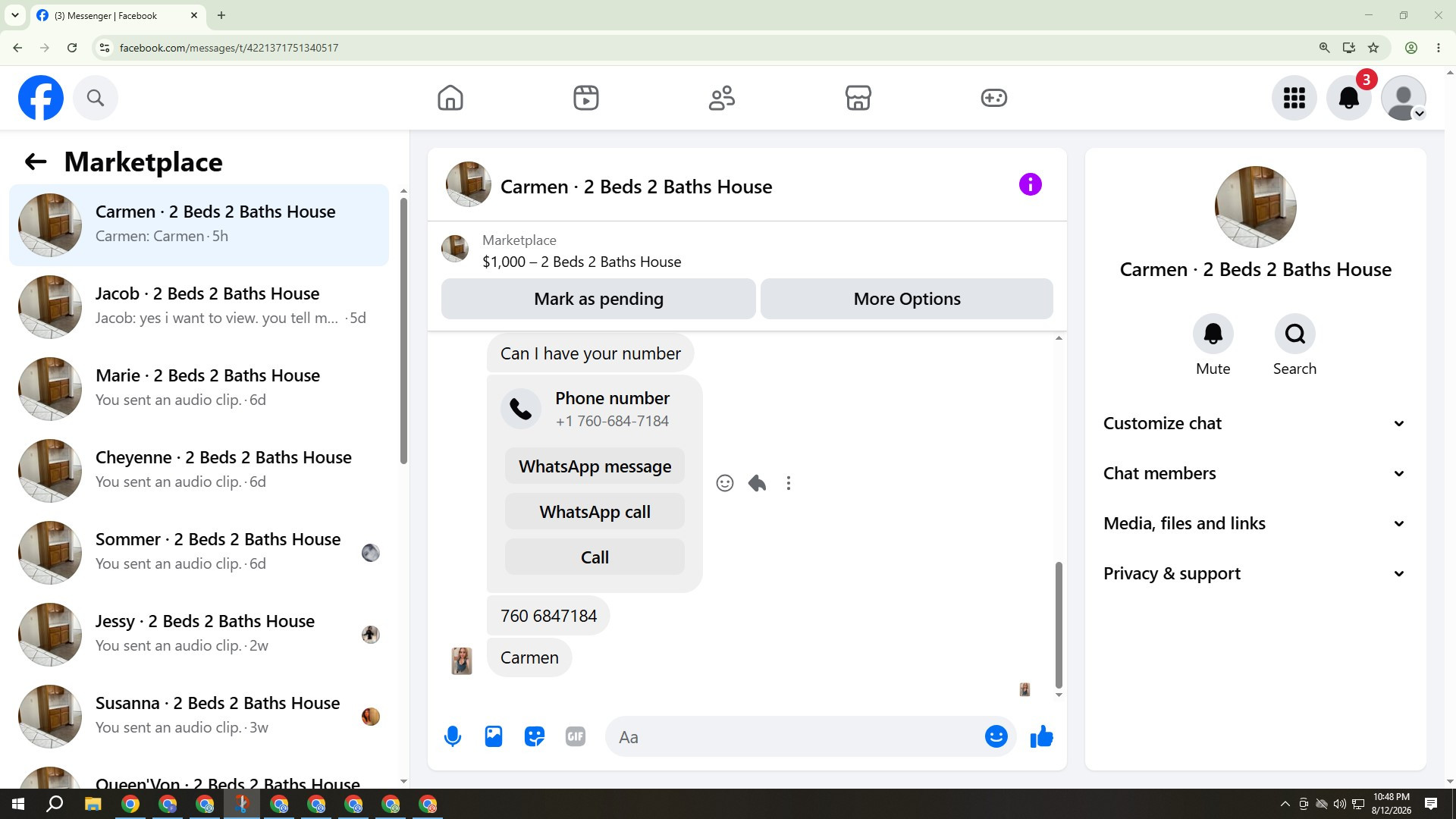
Task: Reload the page
Action: [72, 48]
